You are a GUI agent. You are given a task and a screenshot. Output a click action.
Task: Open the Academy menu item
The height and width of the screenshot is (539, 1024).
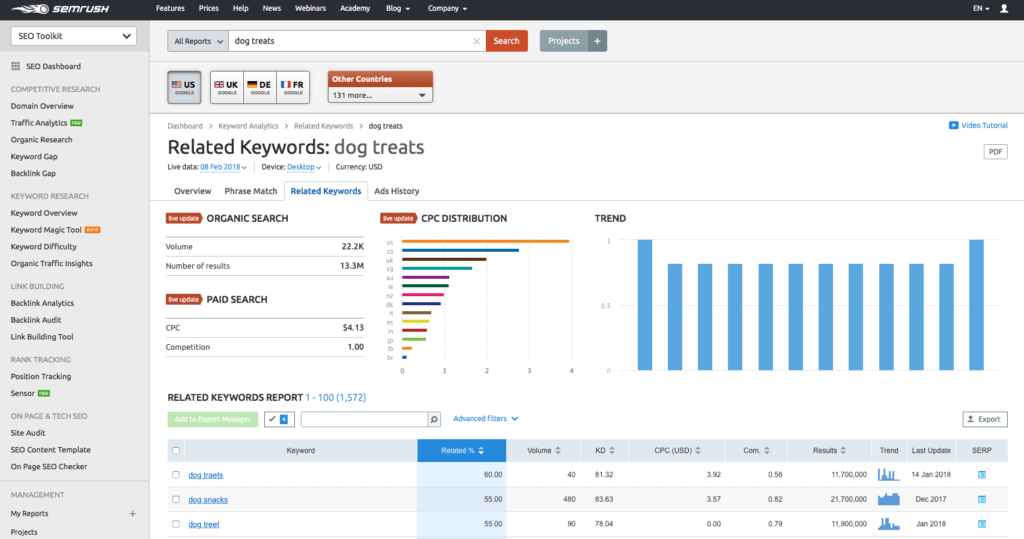(x=355, y=8)
